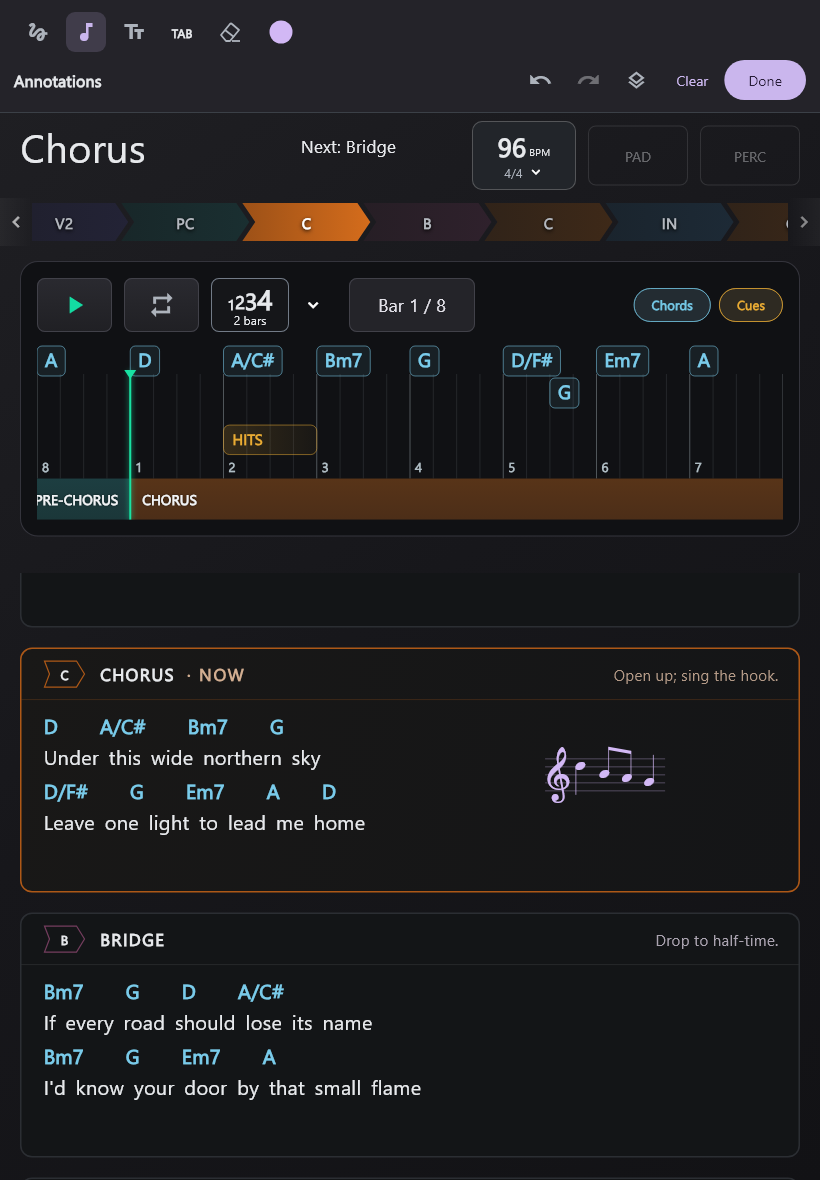
Task: Select the lower G chord marker in bar 5
Action: click(564, 393)
